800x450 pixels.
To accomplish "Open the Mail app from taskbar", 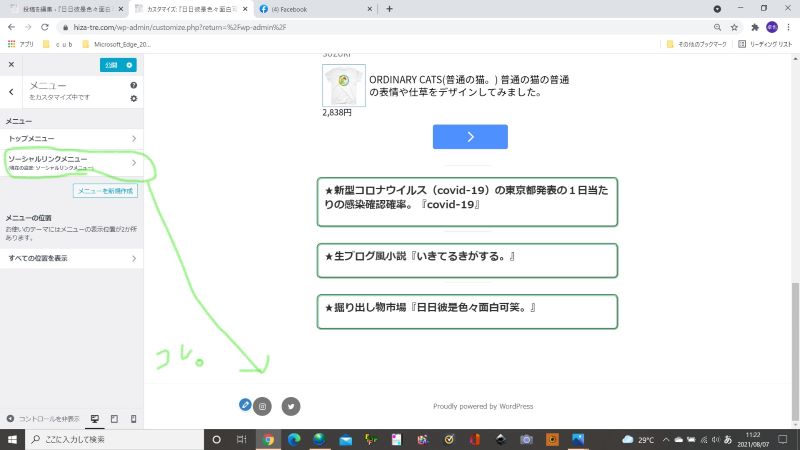I will [x=345, y=439].
